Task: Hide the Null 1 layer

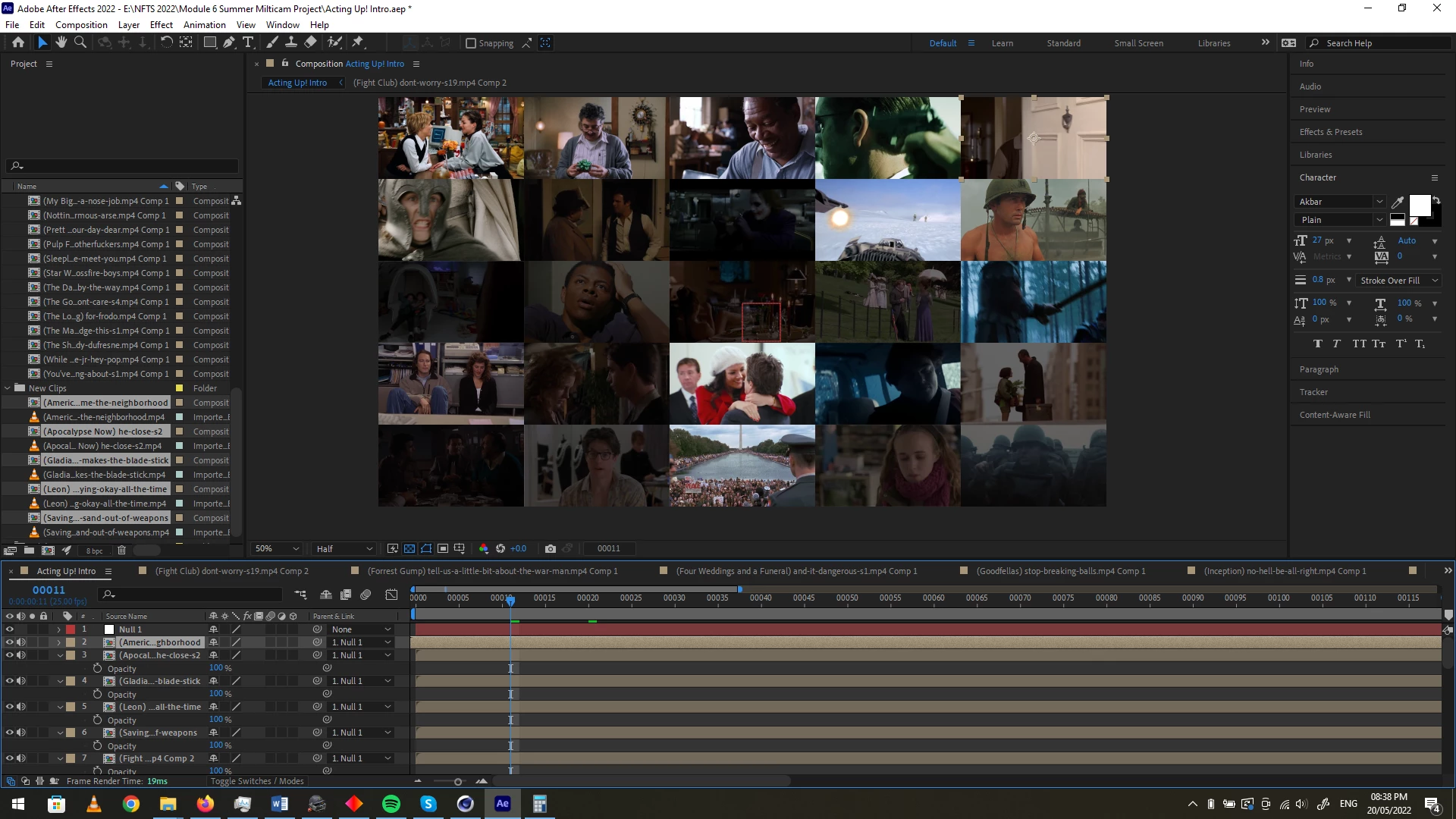Action: click(x=10, y=629)
